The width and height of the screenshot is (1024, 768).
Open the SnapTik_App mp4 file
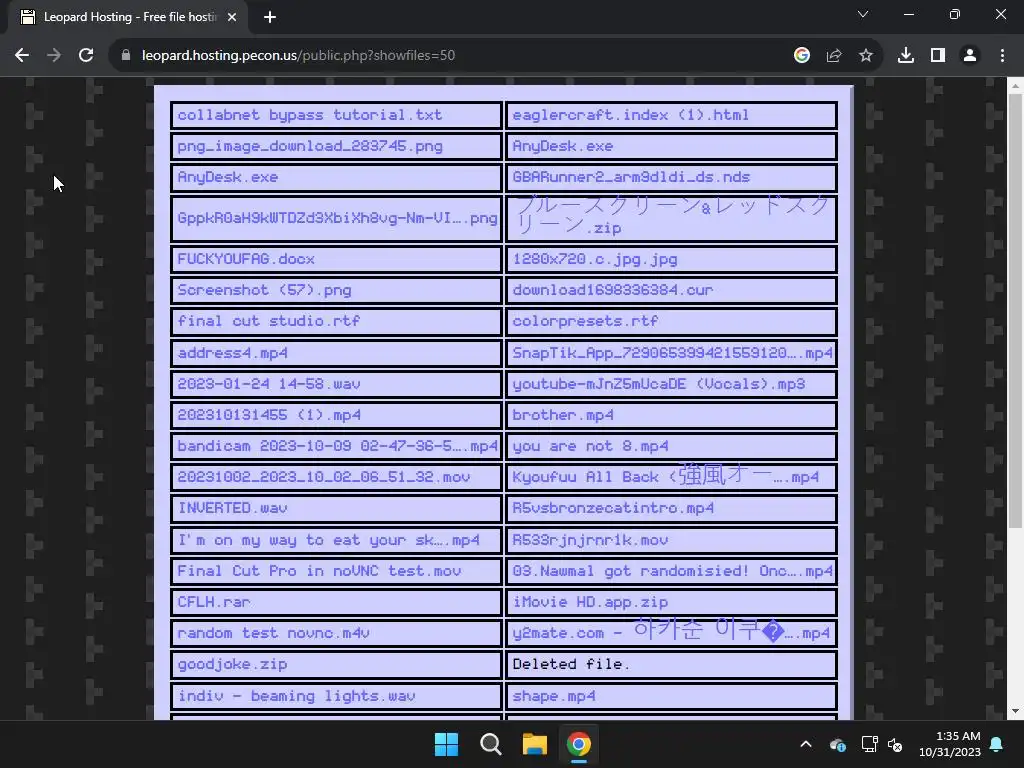point(671,353)
